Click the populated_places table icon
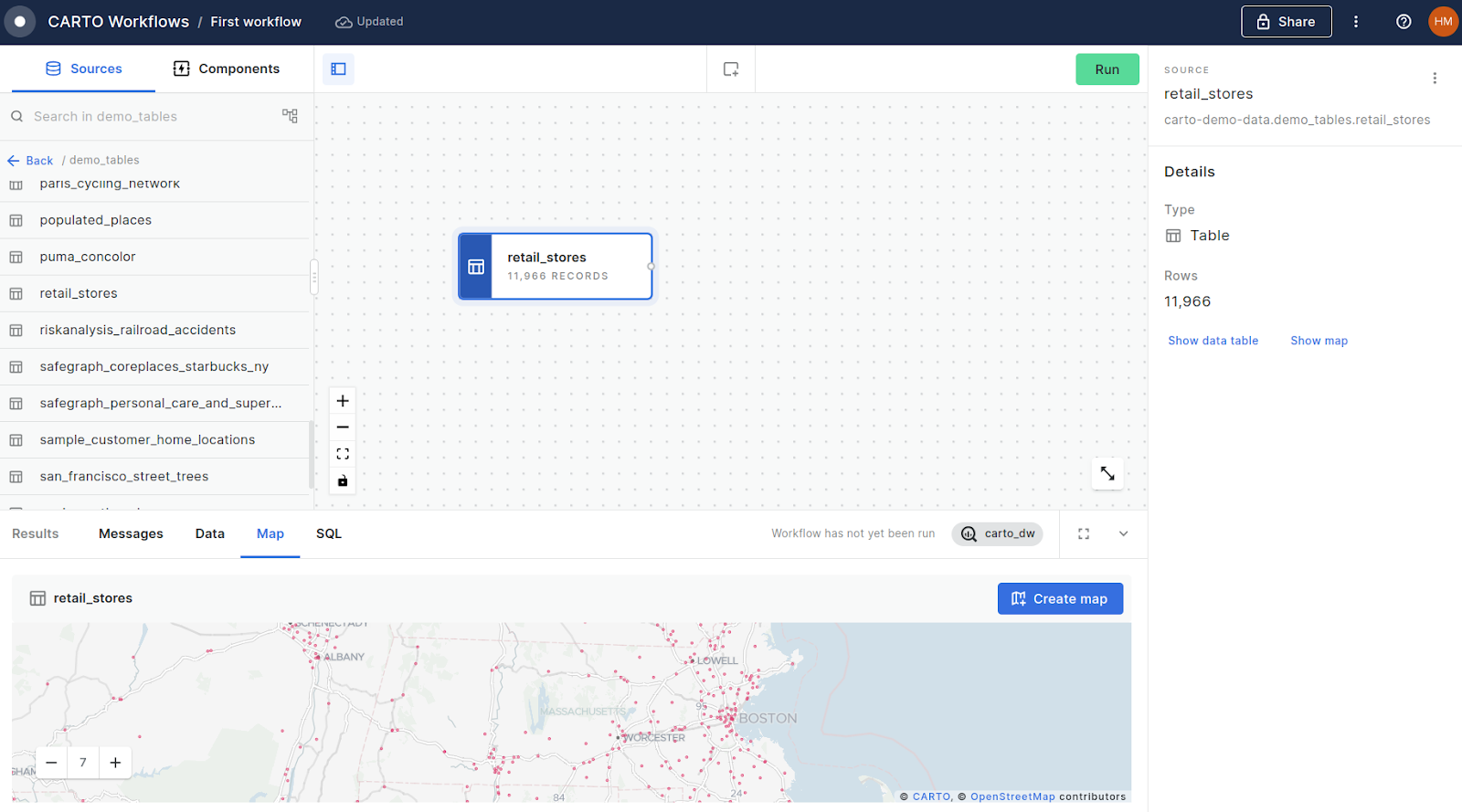 tap(16, 220)
